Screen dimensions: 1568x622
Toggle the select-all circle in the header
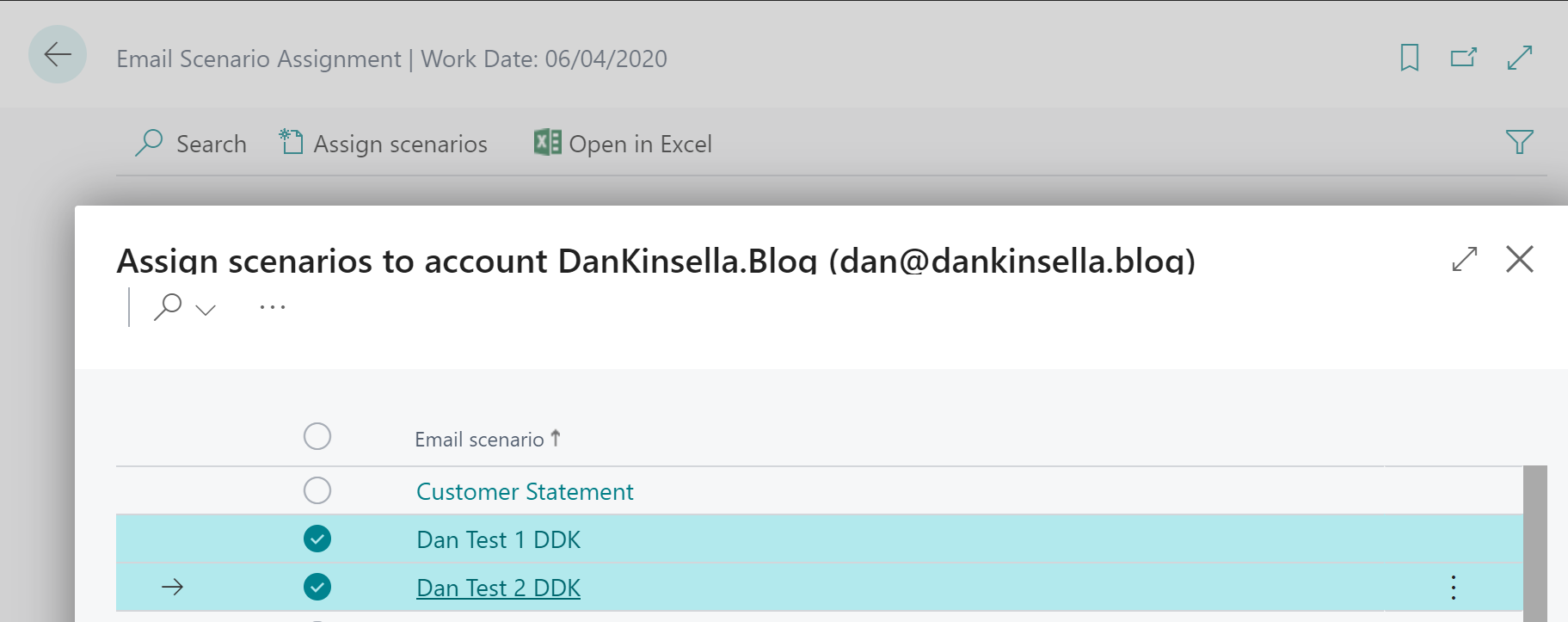(x=317, y=437)
